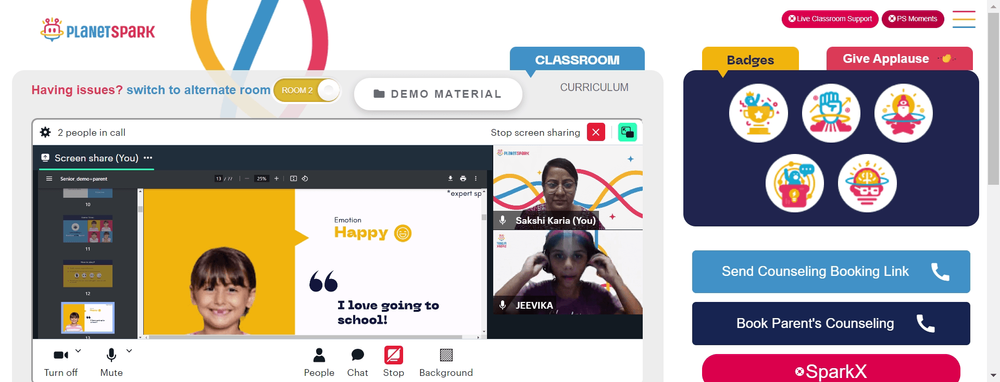Click the green picture-in-picture layout icon

628,132
